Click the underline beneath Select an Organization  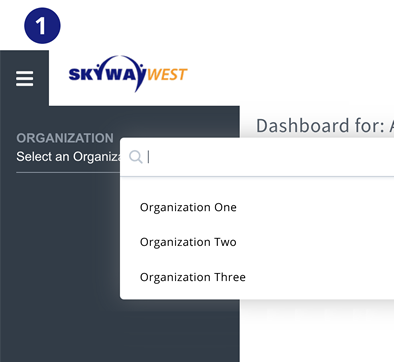pyautogui.click(x=68, y=173)
